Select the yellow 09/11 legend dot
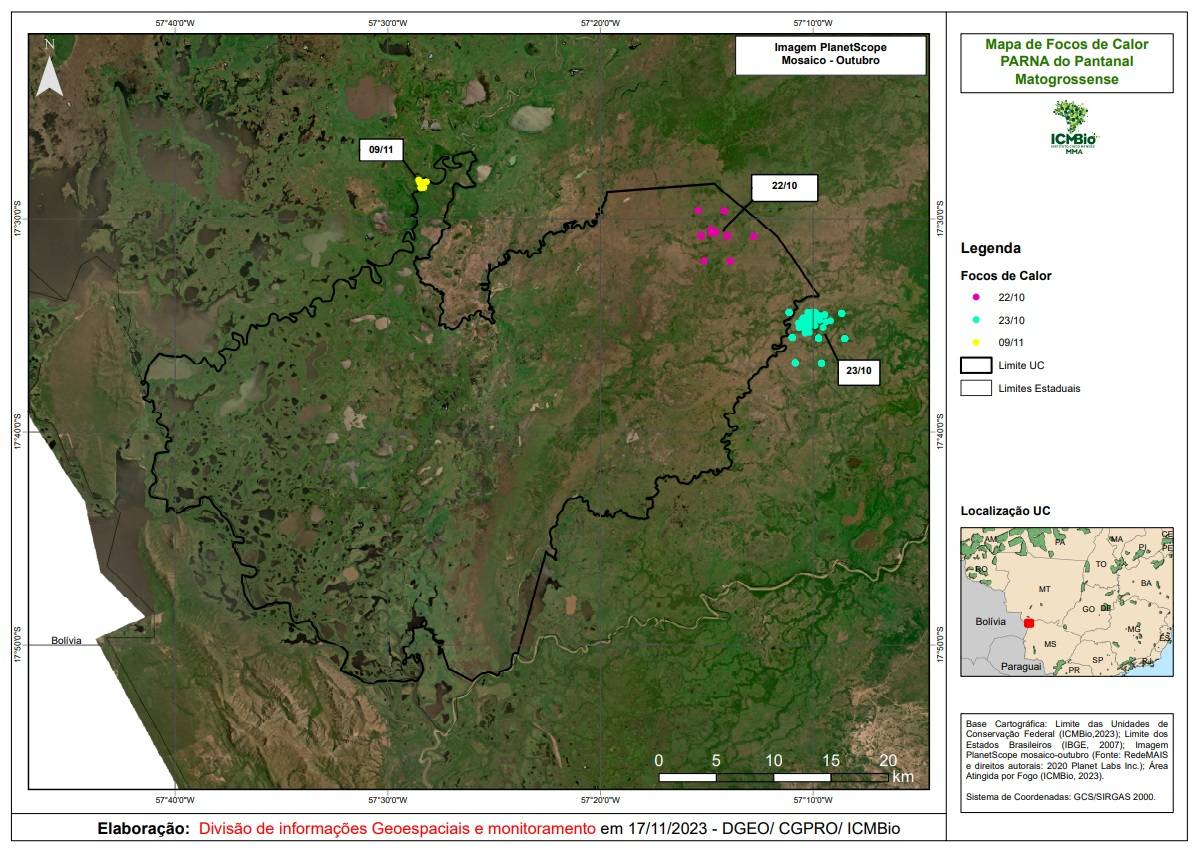The width and height of the screenshot is (1197, 851). [976, 342]
